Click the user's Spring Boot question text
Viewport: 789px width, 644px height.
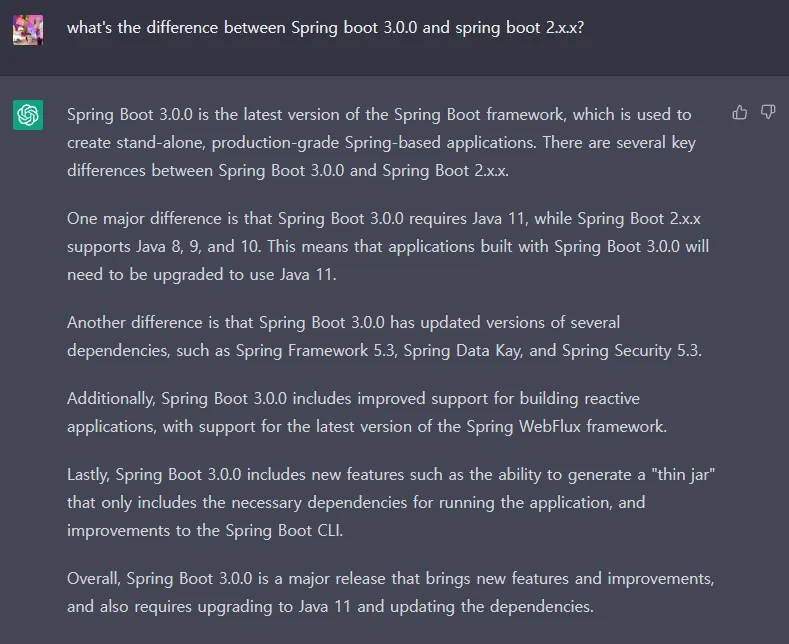click(x=325, y=28)
